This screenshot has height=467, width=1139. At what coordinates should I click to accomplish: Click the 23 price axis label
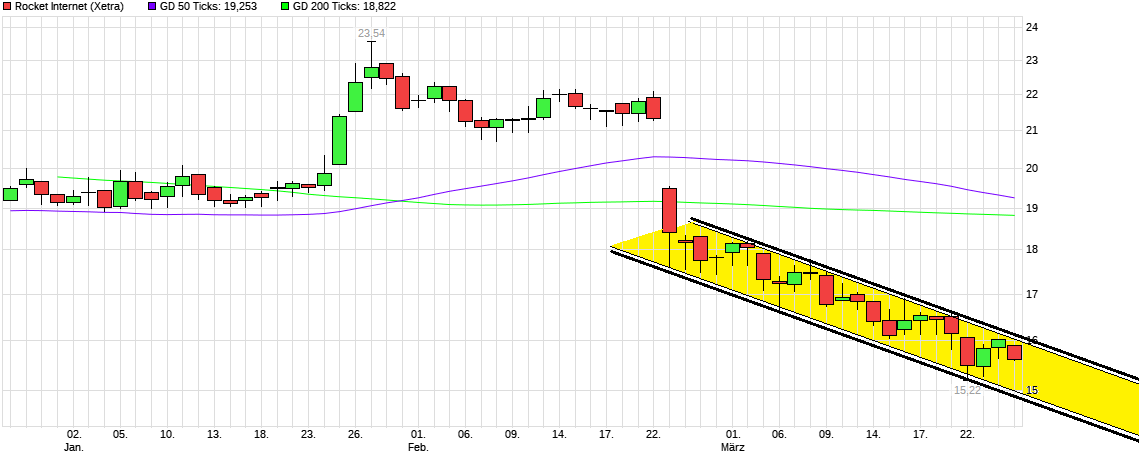pyautogui.click(x=1032, y=60)
